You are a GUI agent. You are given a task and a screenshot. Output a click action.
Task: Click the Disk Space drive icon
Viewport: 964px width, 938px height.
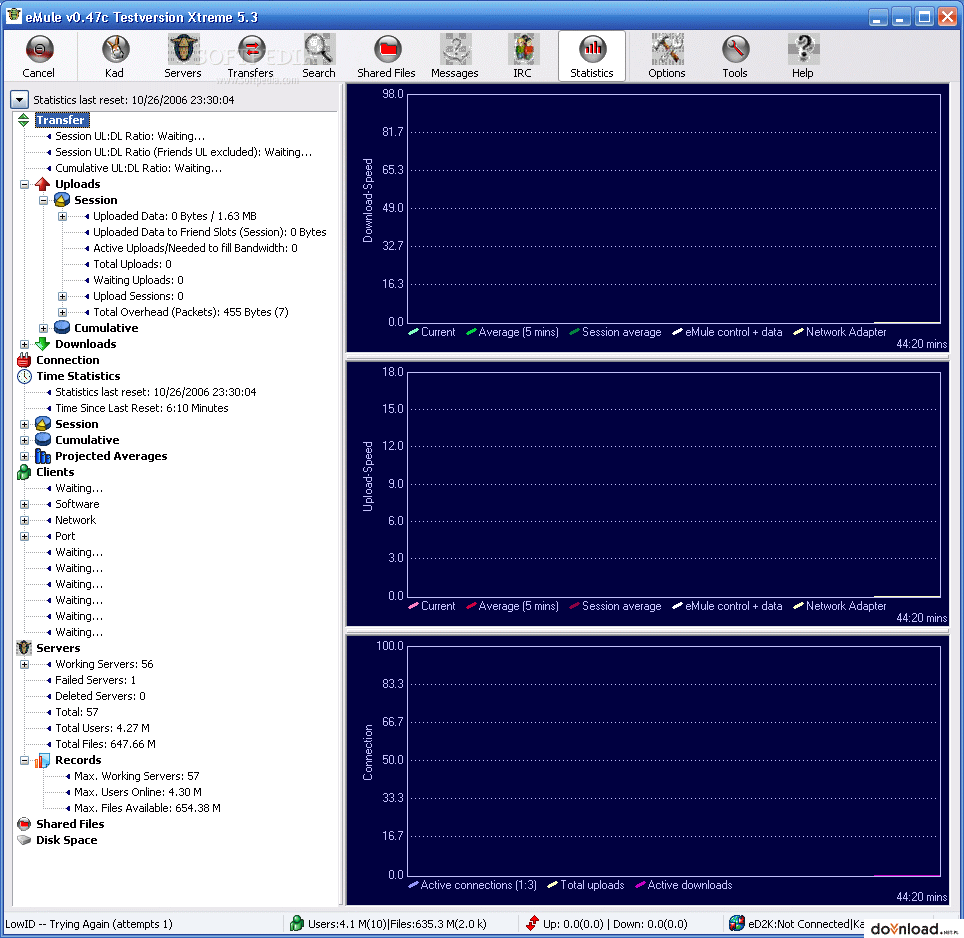click(24, 840)
